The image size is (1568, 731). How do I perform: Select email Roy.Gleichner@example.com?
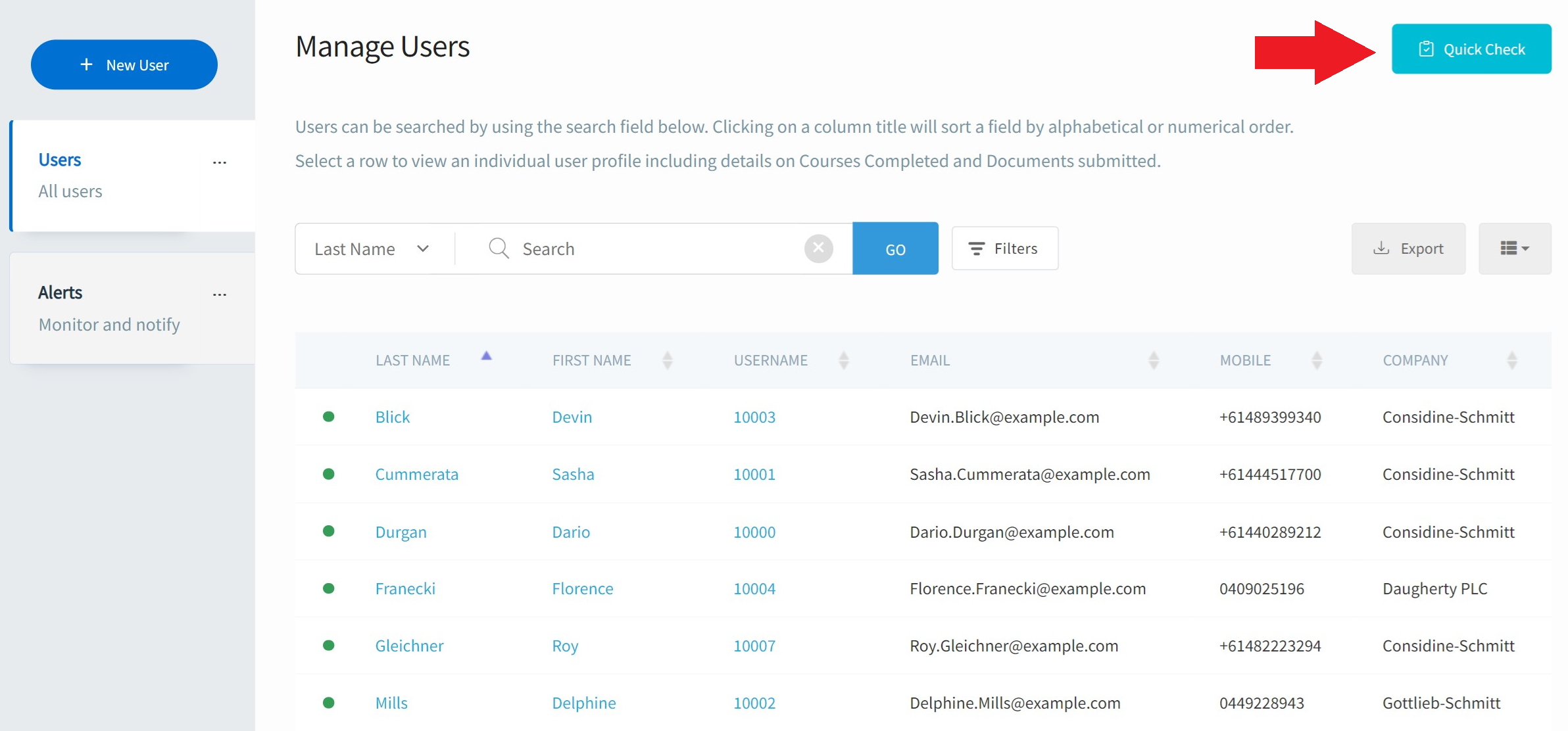[1014, 646]
